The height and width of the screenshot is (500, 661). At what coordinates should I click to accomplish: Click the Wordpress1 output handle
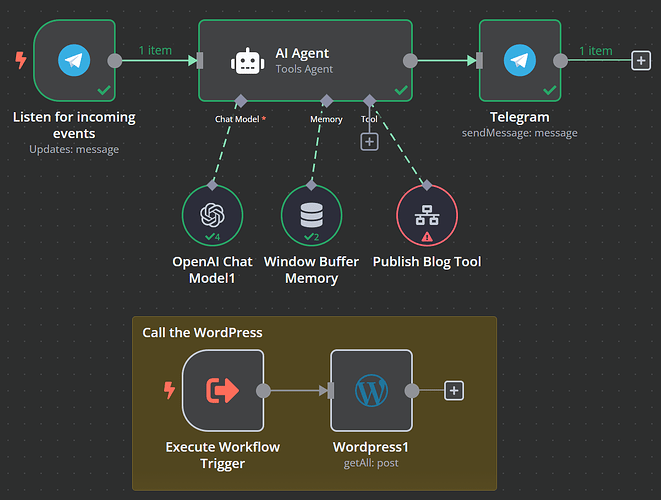tap(412, 391)
